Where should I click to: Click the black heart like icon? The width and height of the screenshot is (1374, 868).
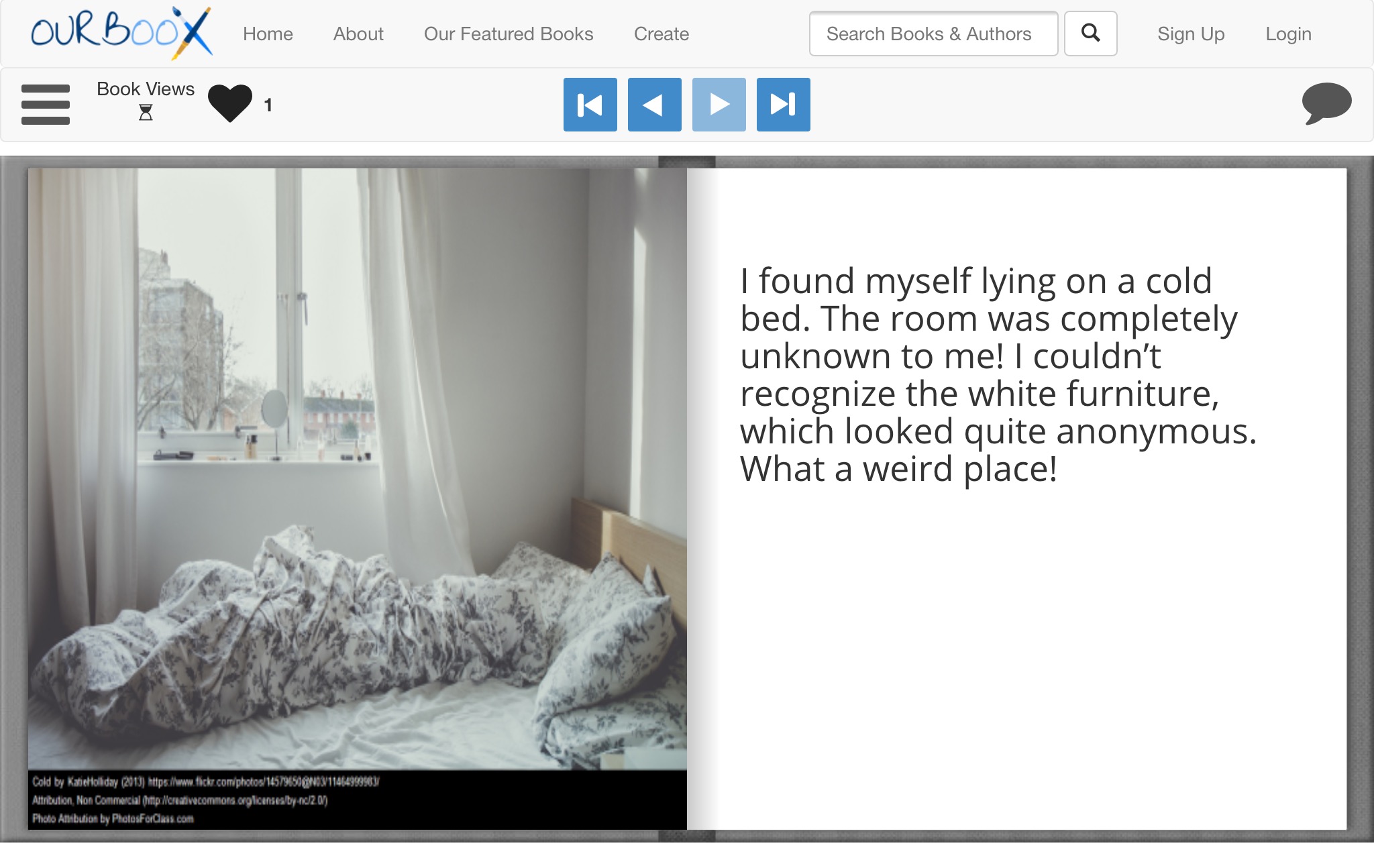tap(230, 103)
